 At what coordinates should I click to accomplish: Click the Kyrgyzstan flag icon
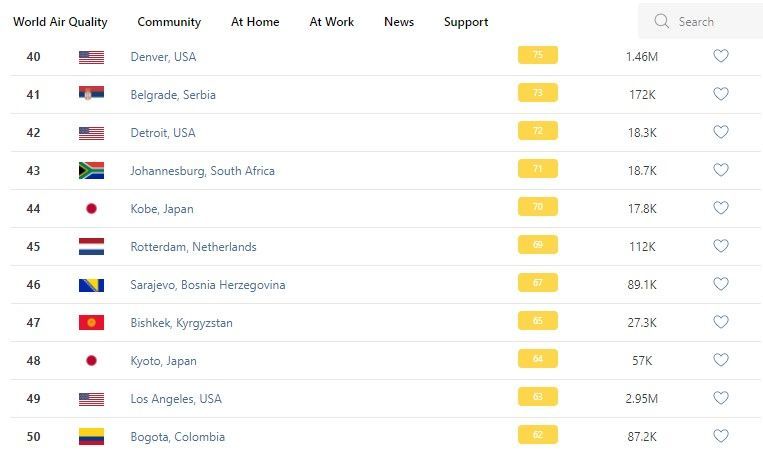coord(91,323)
